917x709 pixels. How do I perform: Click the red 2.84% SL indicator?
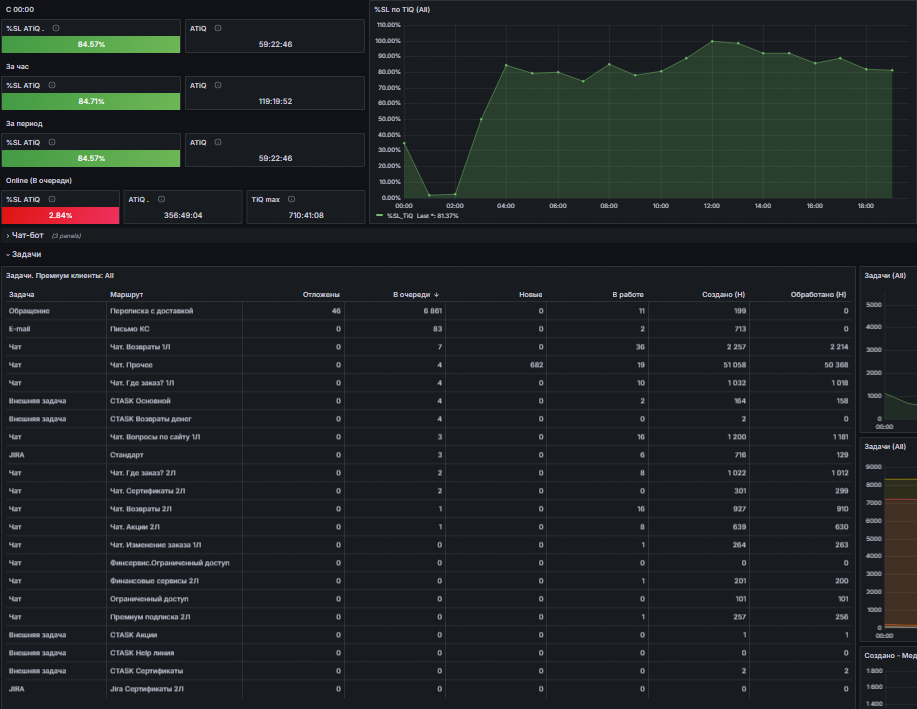[60, 215]
